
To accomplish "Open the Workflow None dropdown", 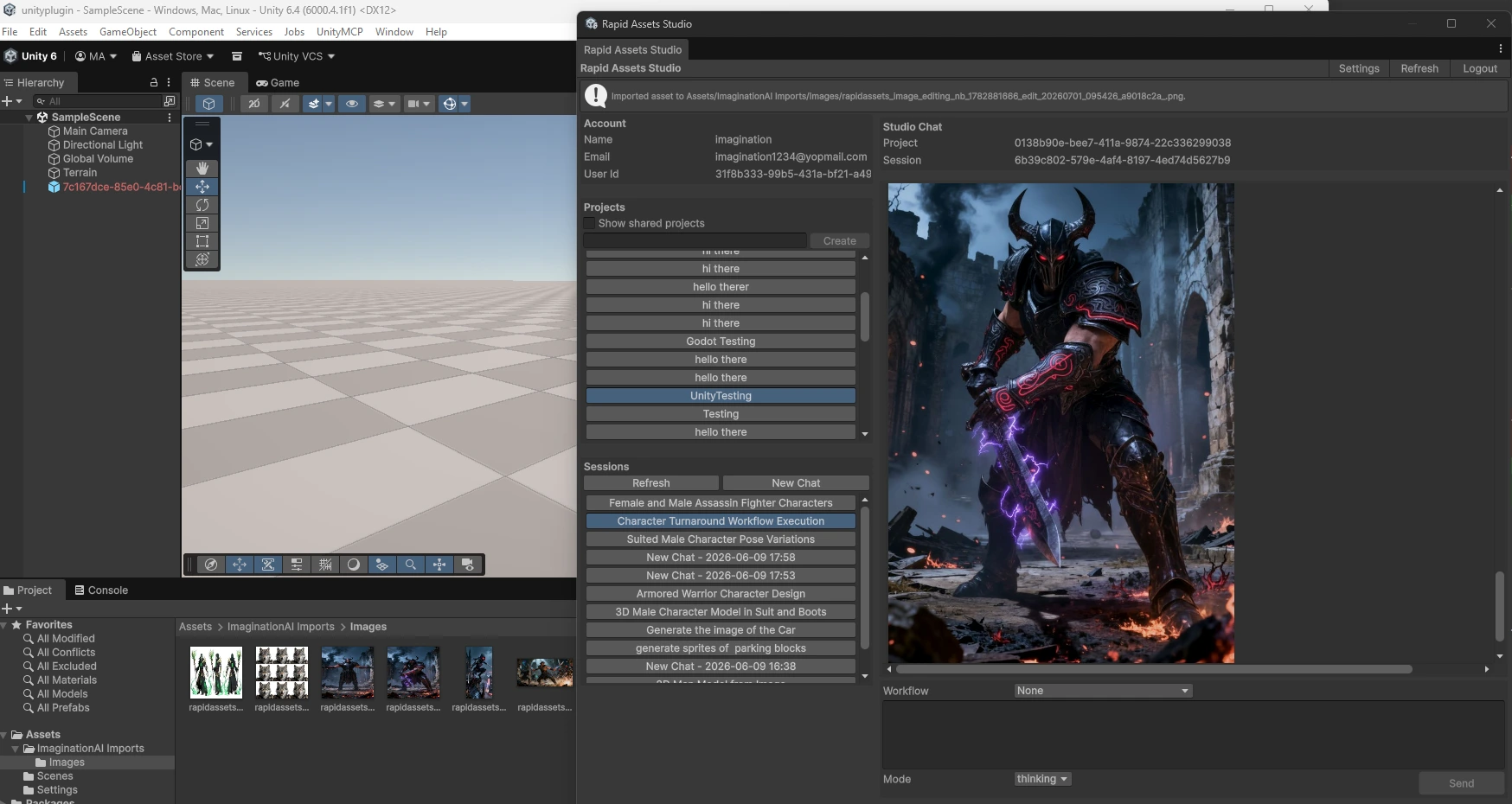I will [x=1104, y=691].
